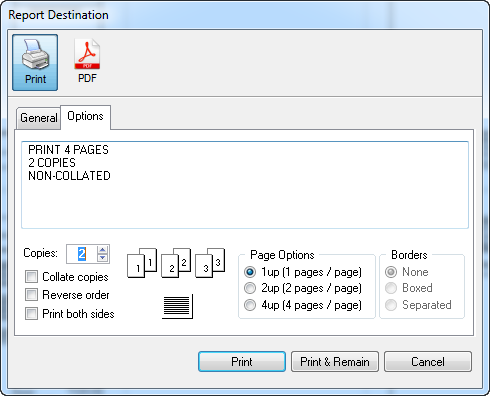Viewport: 490px width, 396px height.
Task: Switch to the General tab
Action: point(39,118)
